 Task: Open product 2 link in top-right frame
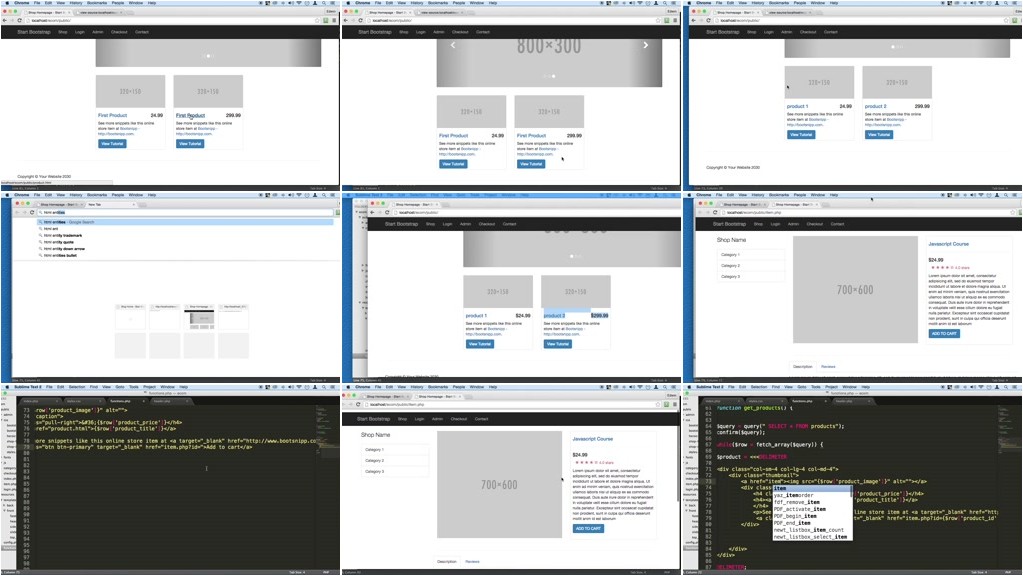876,106
